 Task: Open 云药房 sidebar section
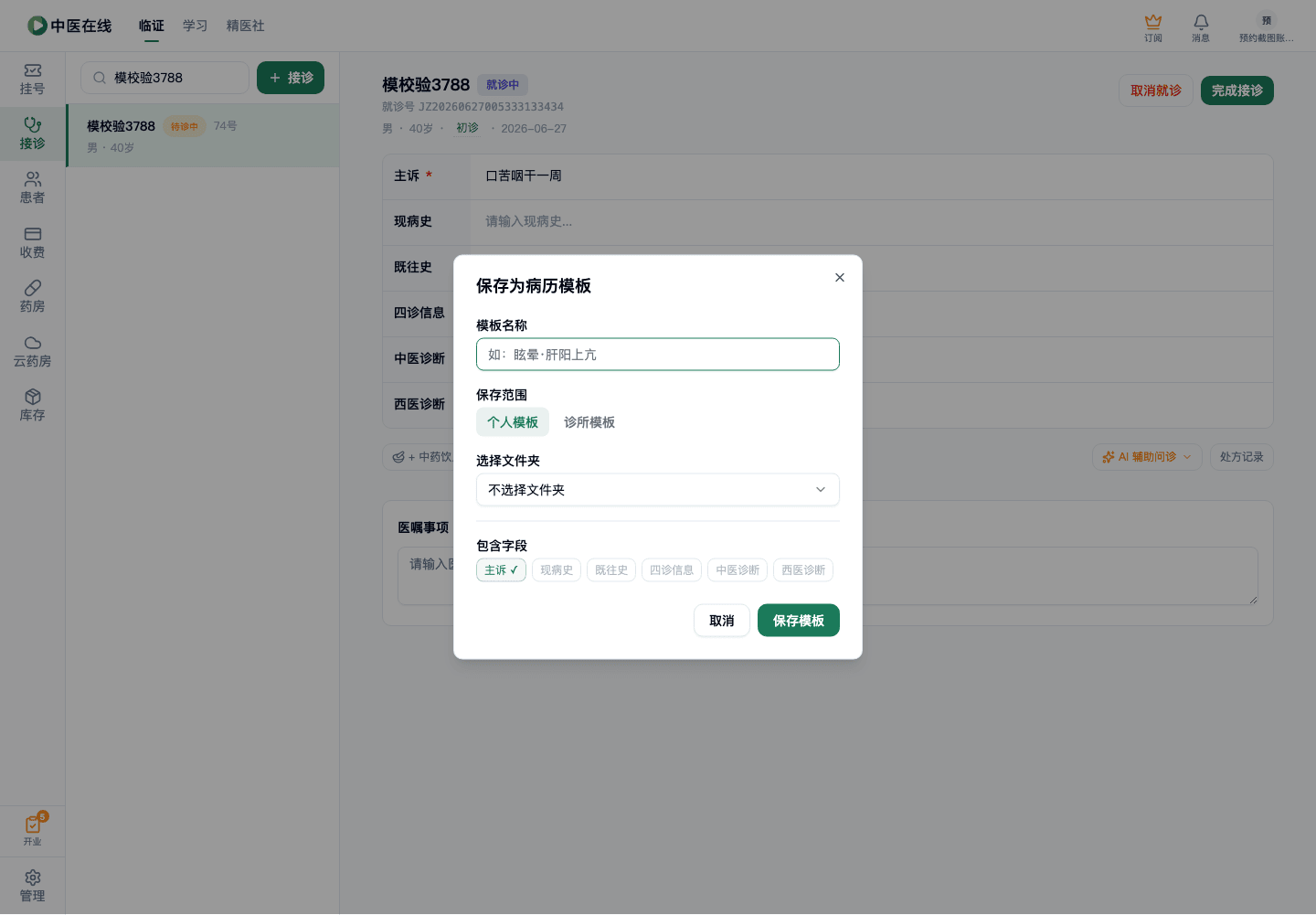[33, 352]
